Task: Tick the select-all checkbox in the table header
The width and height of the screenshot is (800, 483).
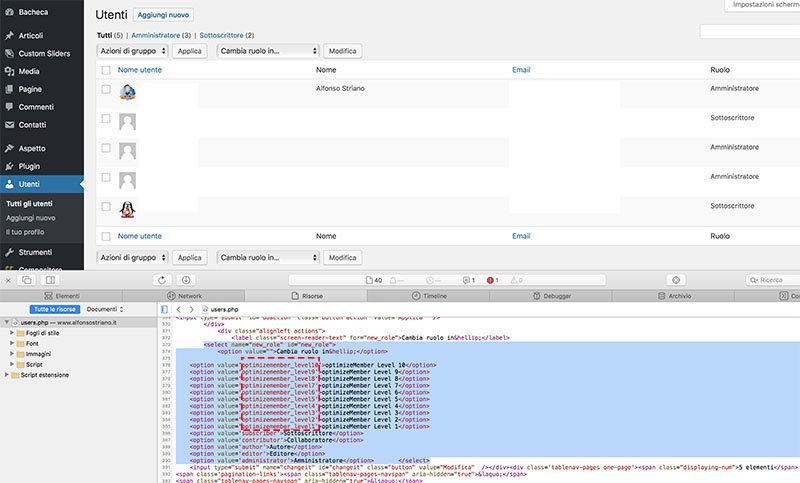Action: click(x=106, y=70)
